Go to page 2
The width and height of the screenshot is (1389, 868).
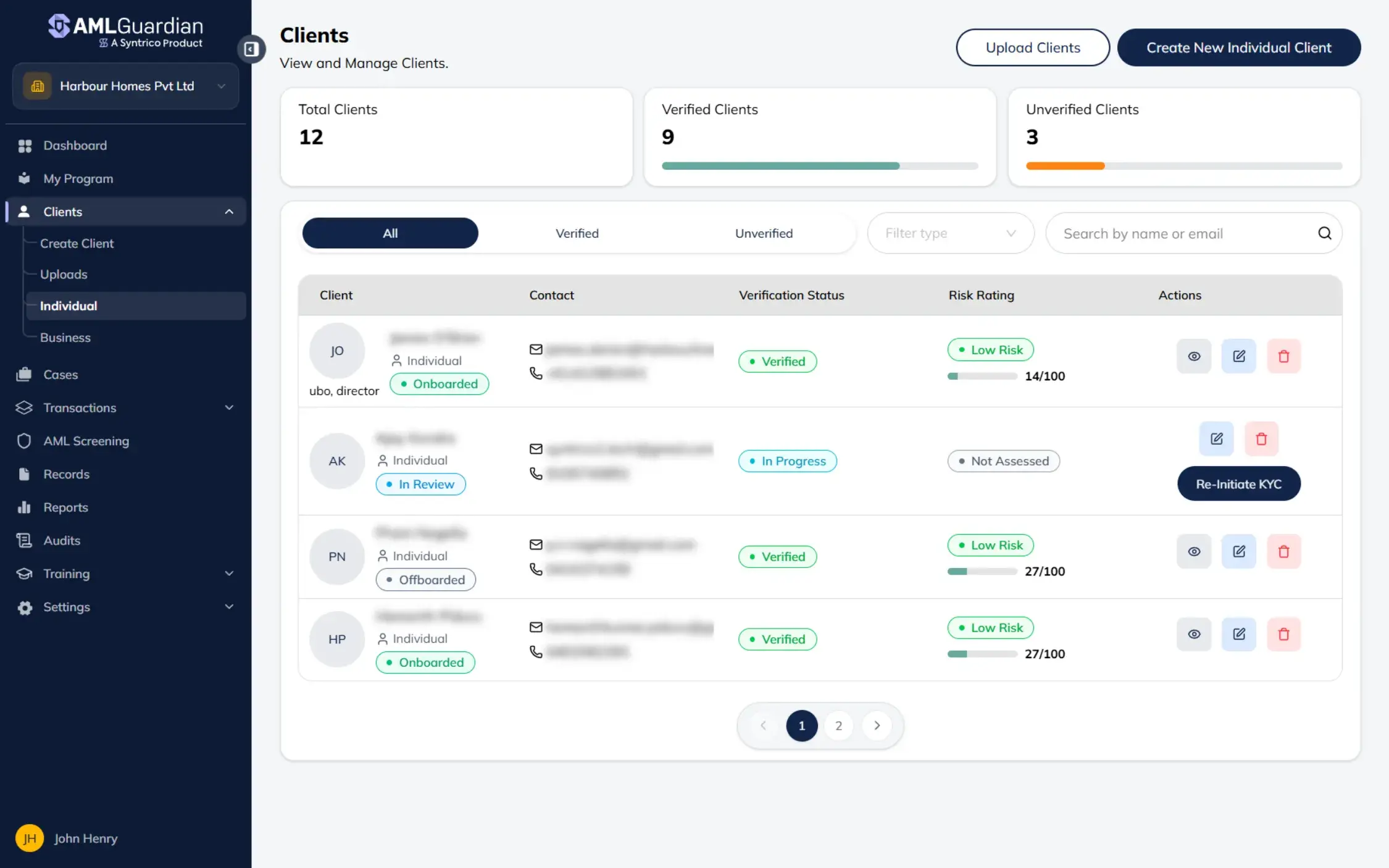coord(838,725)
